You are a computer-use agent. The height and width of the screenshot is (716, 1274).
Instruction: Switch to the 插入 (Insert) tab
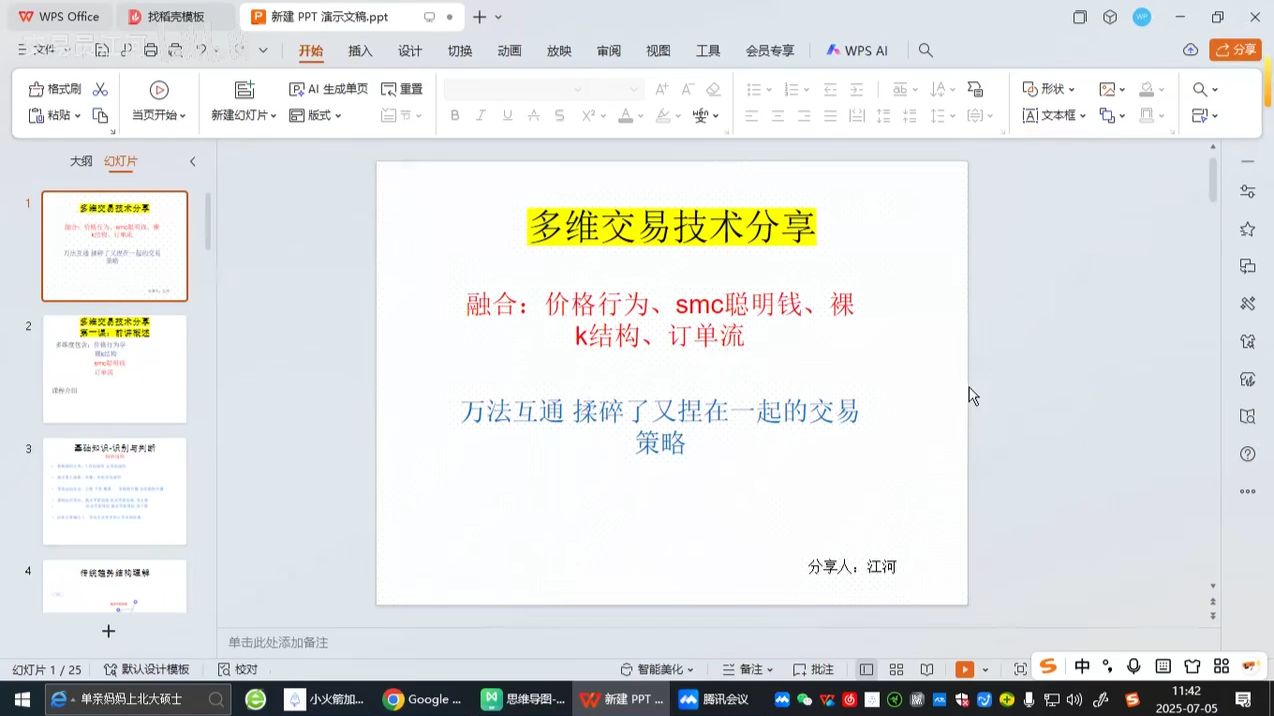[360, 51]
